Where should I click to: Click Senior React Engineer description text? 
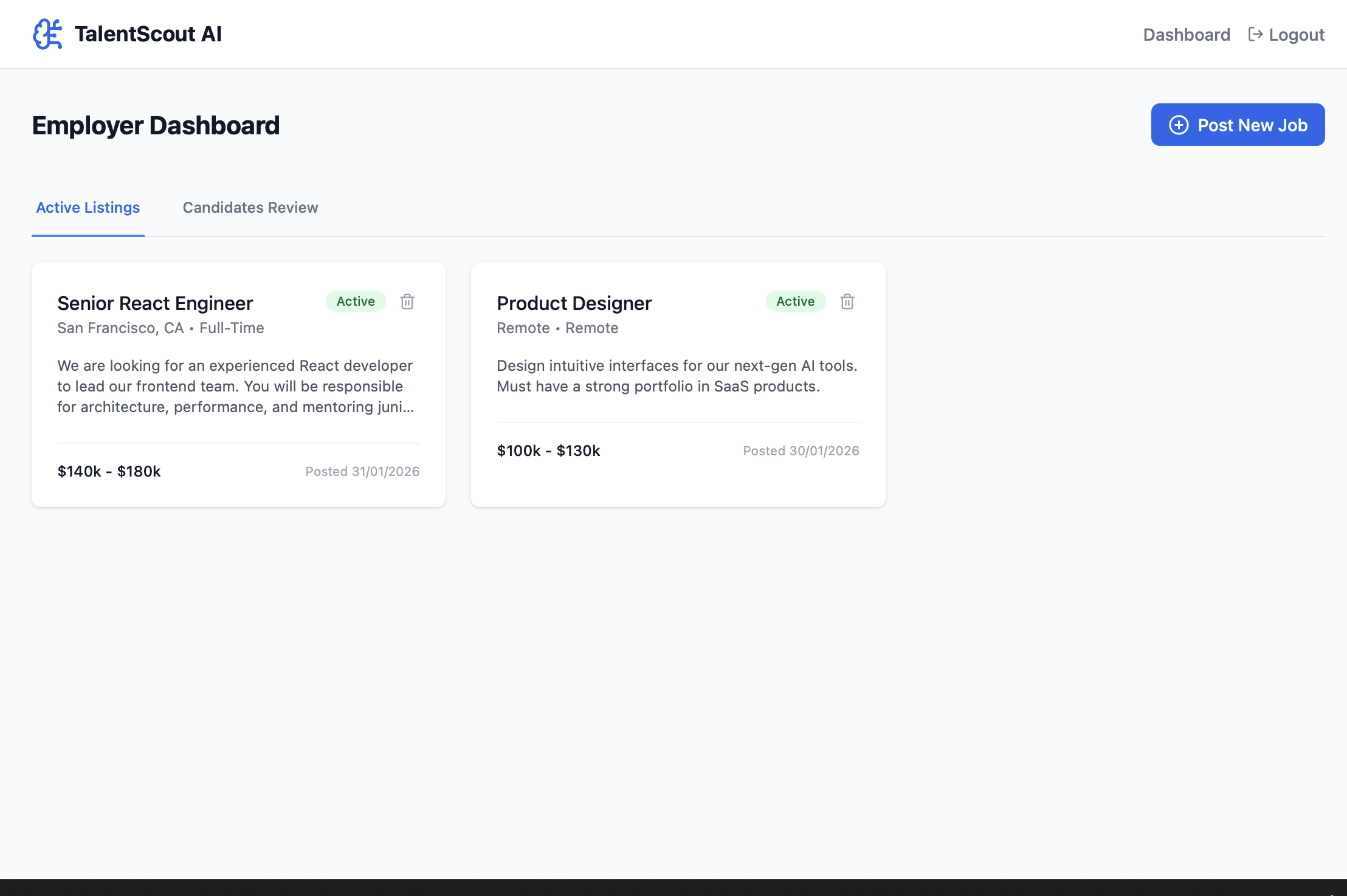[x=236, y=387]
